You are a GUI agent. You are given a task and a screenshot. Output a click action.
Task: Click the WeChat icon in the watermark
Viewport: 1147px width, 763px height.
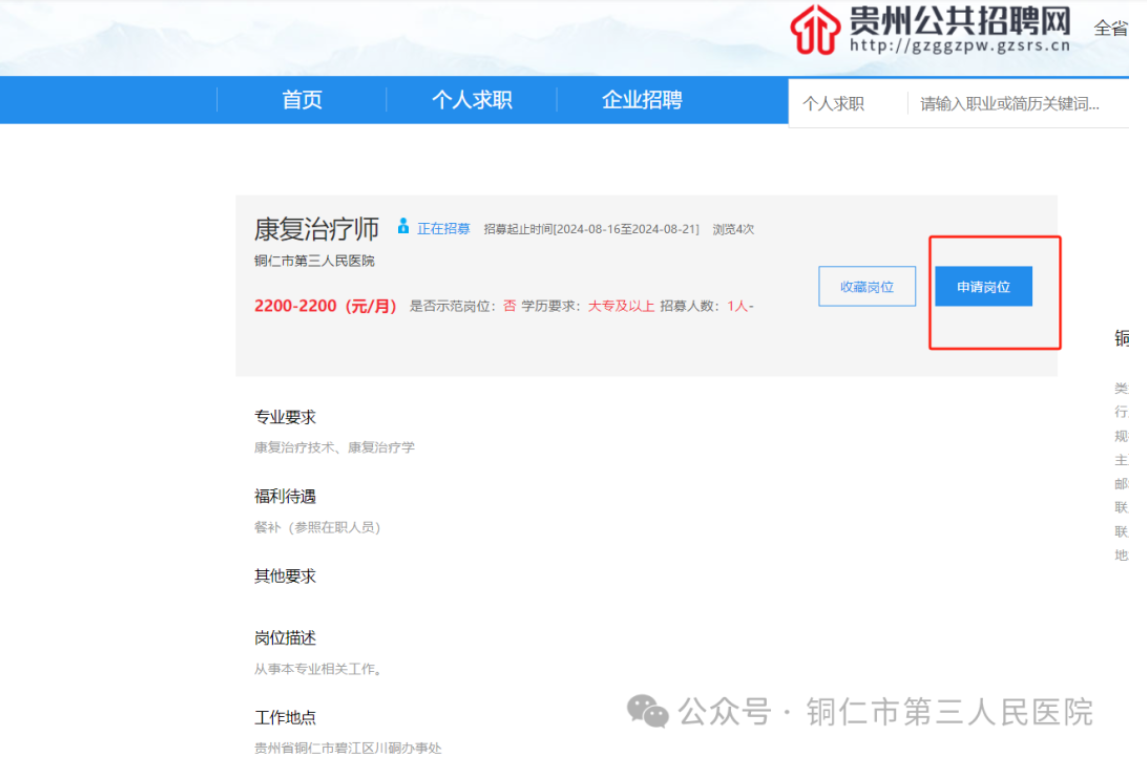[x=647, y=712]
